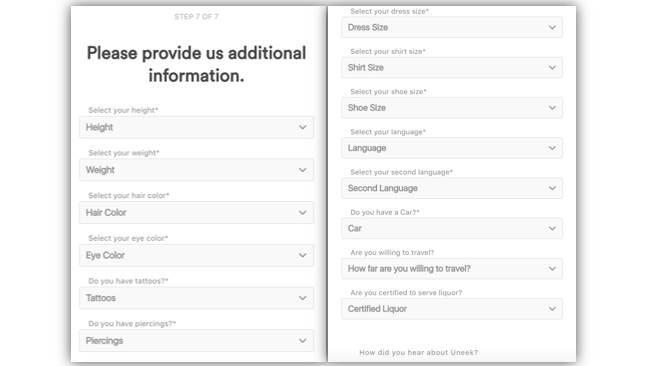The width and height of the screenshot is (651, 366).
Task: Select the Car dropdown
Action: (452, 229)
